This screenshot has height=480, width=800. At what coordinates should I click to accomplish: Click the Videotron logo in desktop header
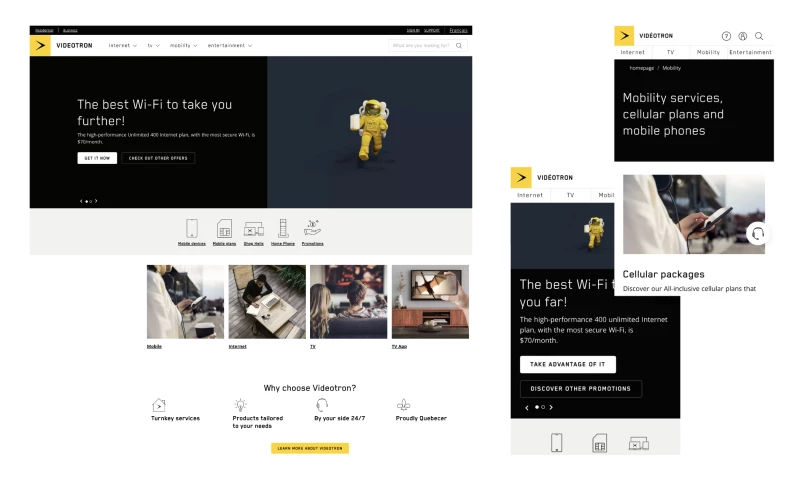point(40,45)
